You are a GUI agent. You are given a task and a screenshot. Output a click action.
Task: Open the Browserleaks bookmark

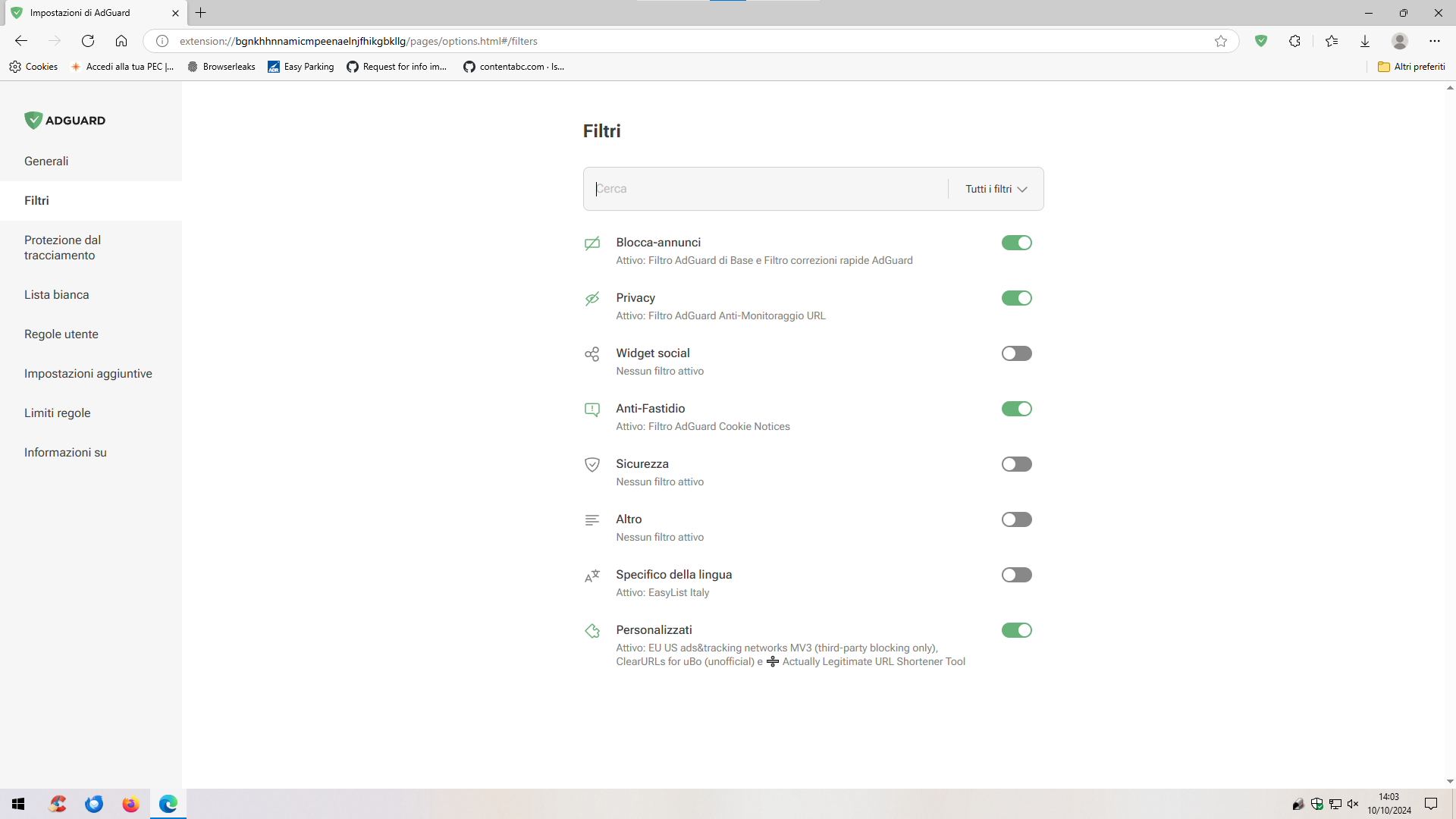tap(221, 67)
